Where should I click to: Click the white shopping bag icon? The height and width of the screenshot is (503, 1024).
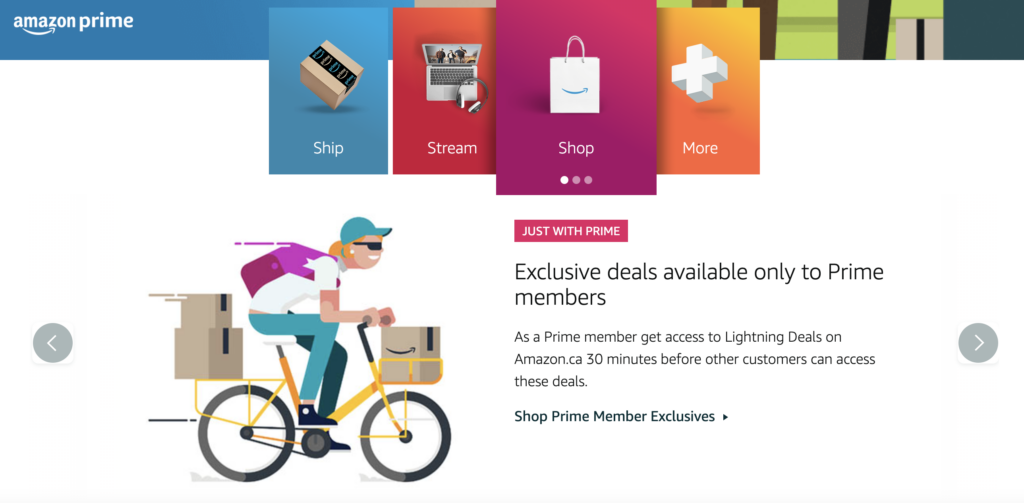[575, 75]
